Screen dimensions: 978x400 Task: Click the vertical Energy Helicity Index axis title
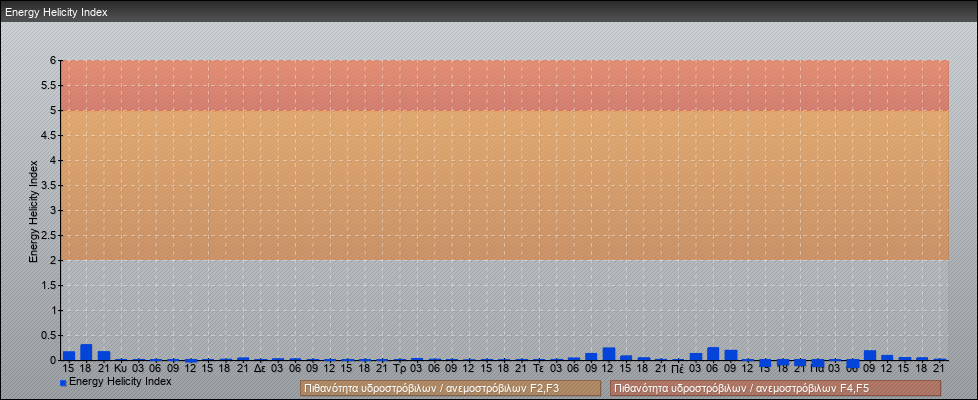(x=34, y=212)
